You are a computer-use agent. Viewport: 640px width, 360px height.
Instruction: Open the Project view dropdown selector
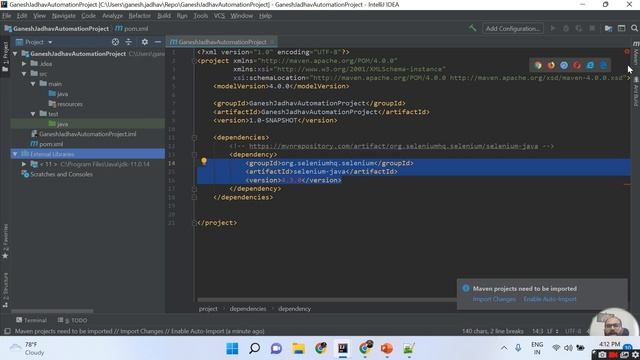(x=34, y=42)
